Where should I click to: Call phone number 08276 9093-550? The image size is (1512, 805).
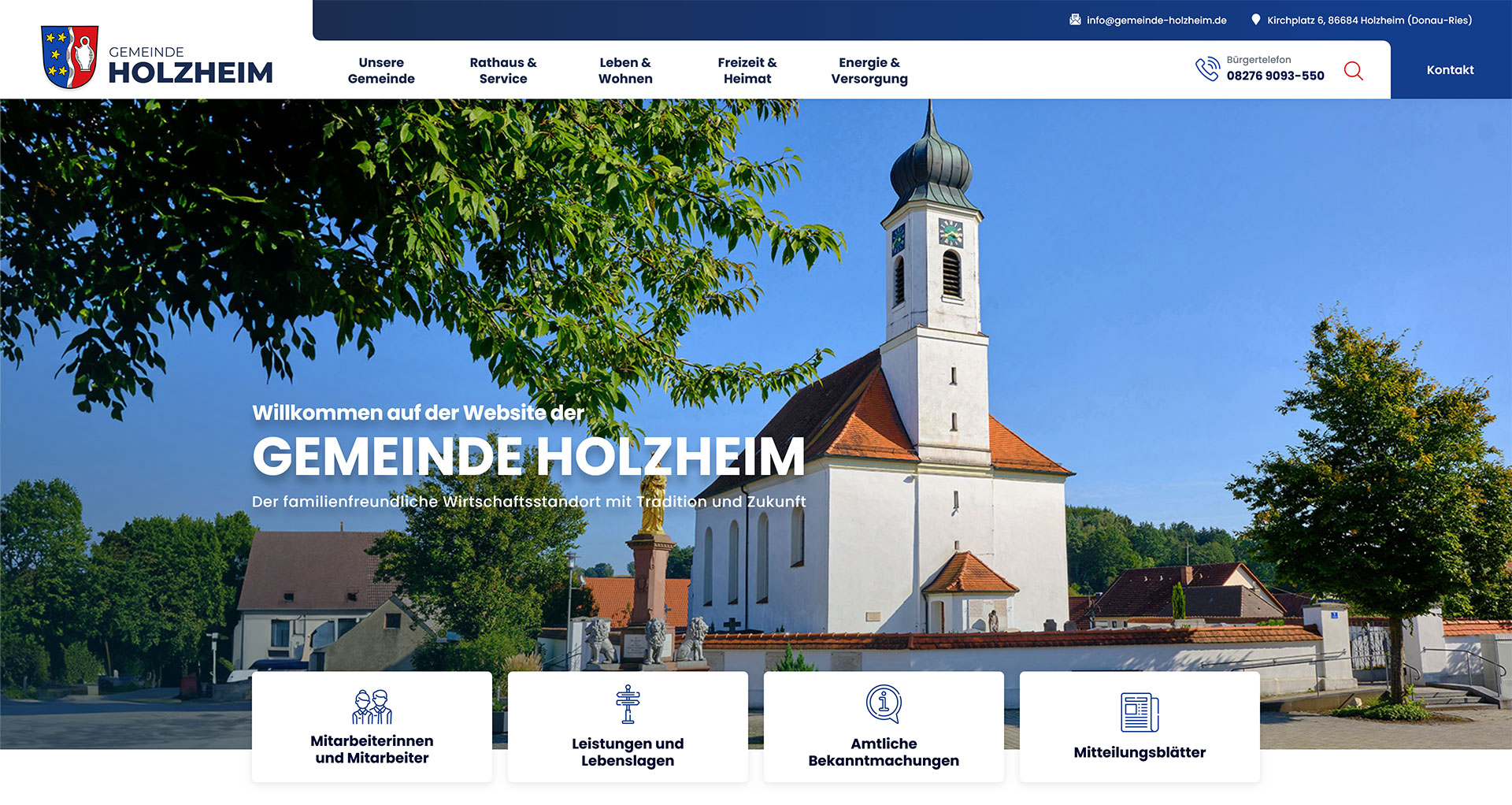pos(1275,76)
